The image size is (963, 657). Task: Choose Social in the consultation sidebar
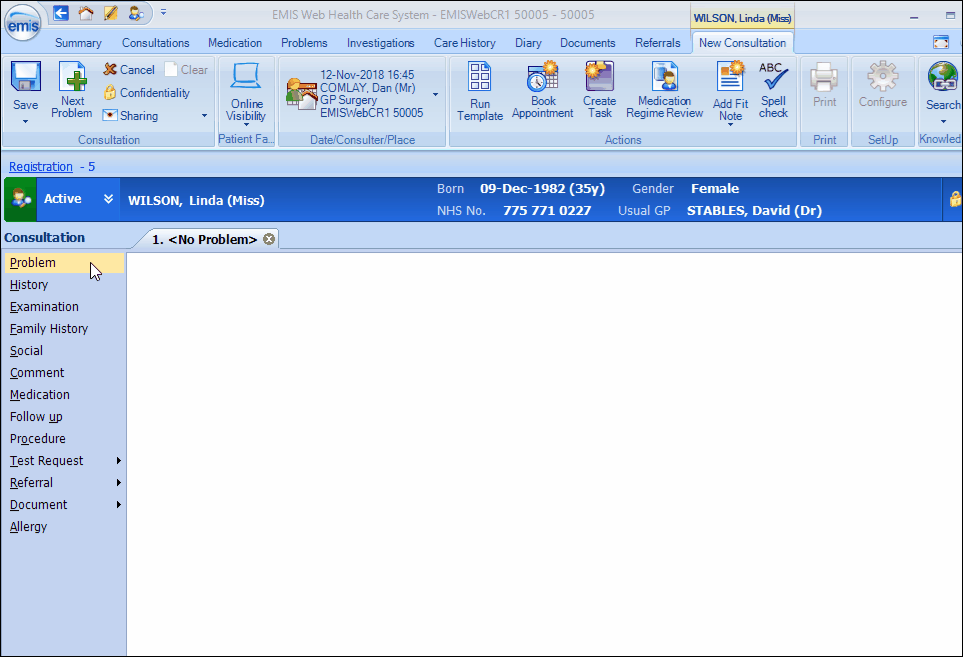click(64, 351)
